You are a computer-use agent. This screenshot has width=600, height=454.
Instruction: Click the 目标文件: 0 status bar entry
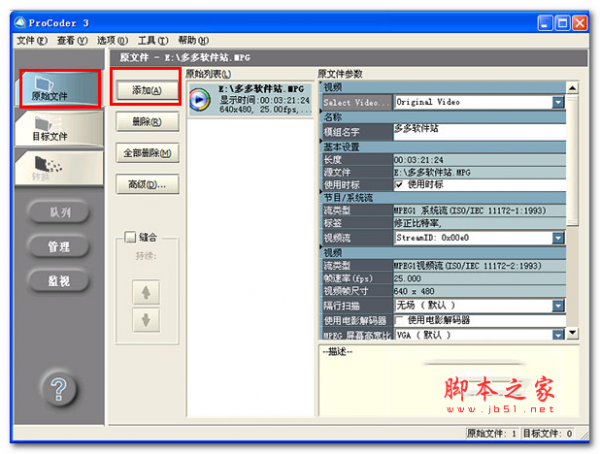tap(548, 433)
